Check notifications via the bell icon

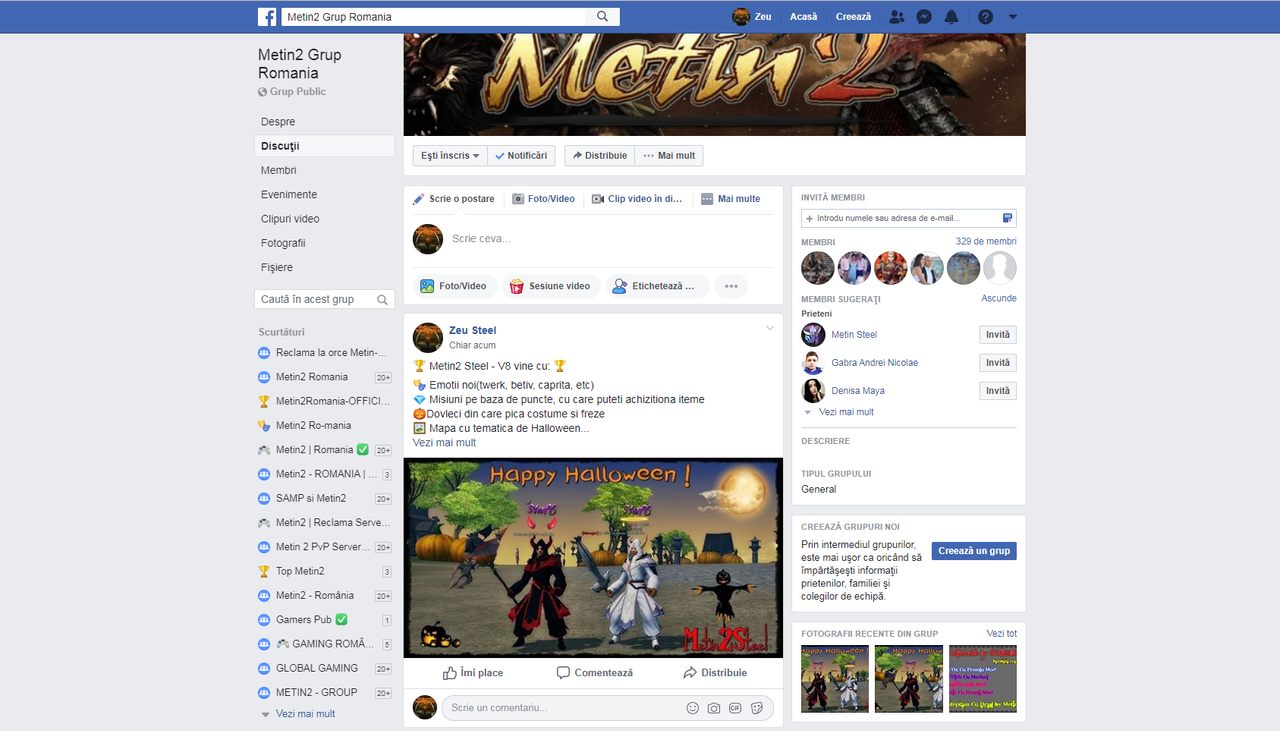951,16
